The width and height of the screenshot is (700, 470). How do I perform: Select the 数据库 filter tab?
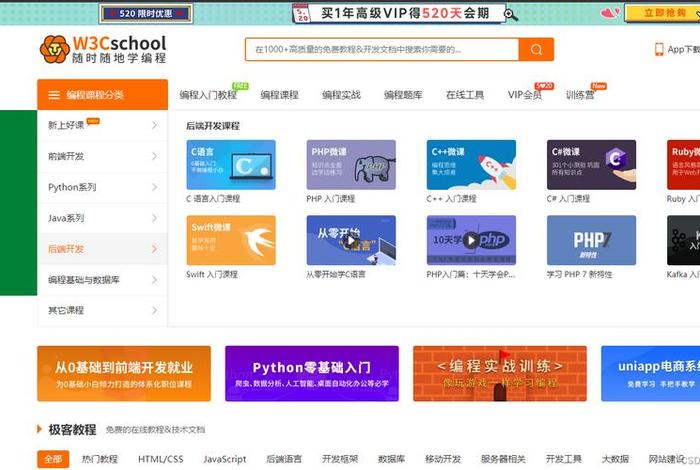[392, 459]
